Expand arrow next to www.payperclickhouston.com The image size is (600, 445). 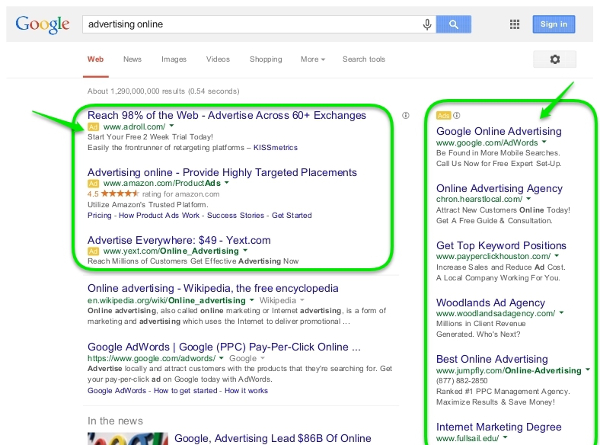(x=556, y=256)
